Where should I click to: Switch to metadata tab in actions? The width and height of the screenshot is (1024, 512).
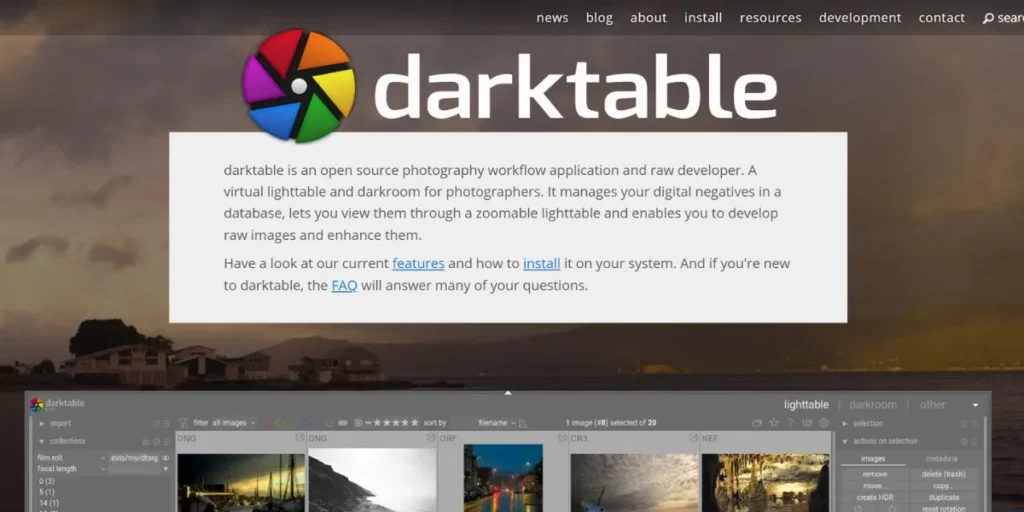tap(941, 459)
